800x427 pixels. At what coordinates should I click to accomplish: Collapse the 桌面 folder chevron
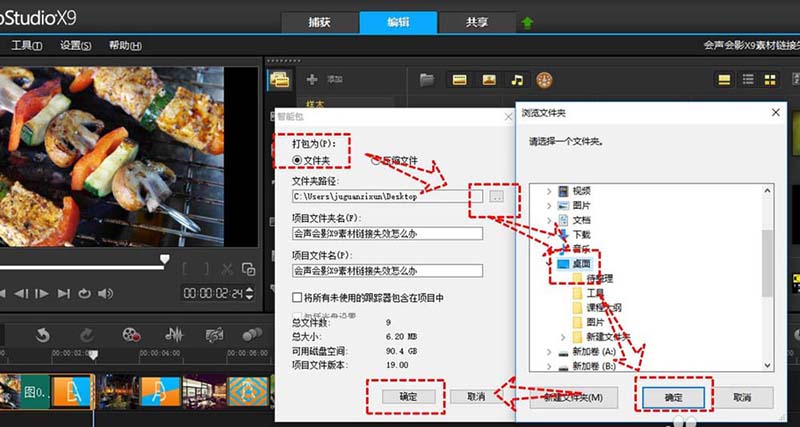(549, 264)
